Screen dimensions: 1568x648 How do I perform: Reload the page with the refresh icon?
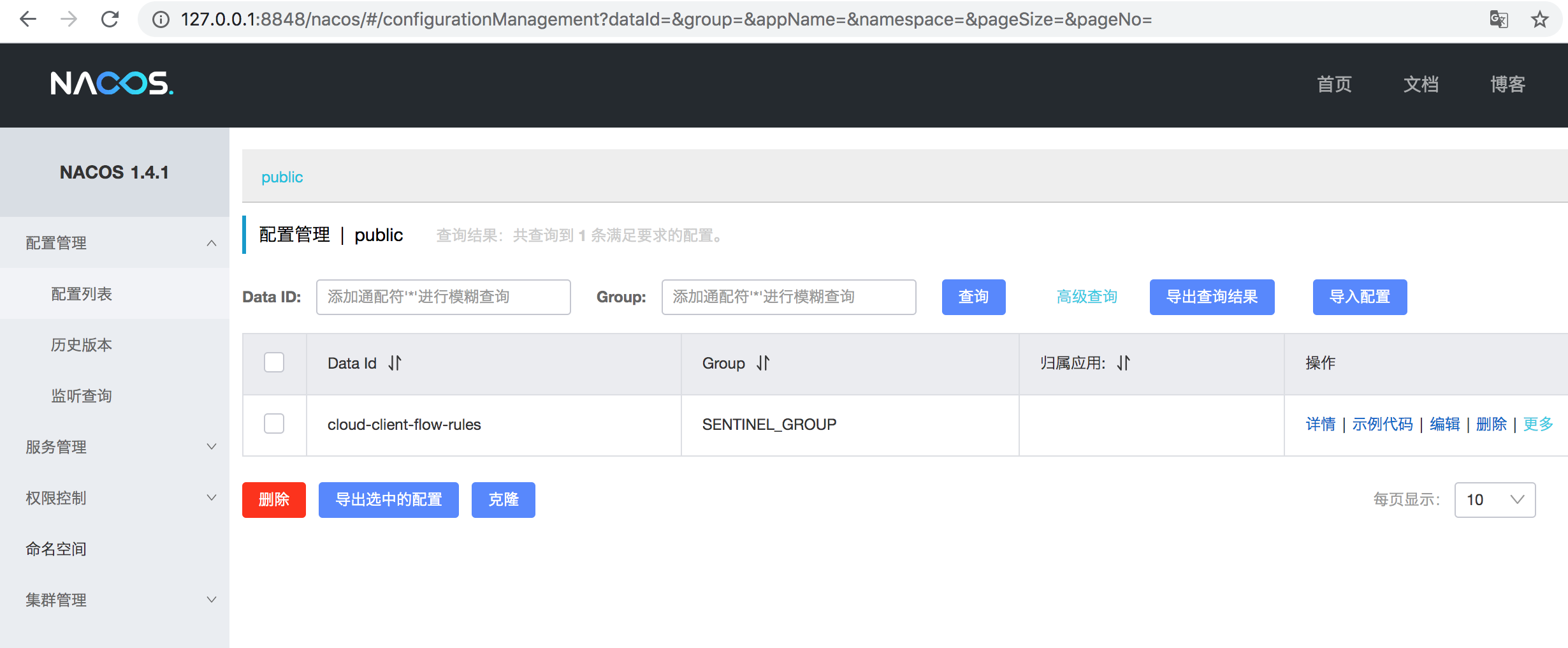pyautogui.click(x=110, y=19)
